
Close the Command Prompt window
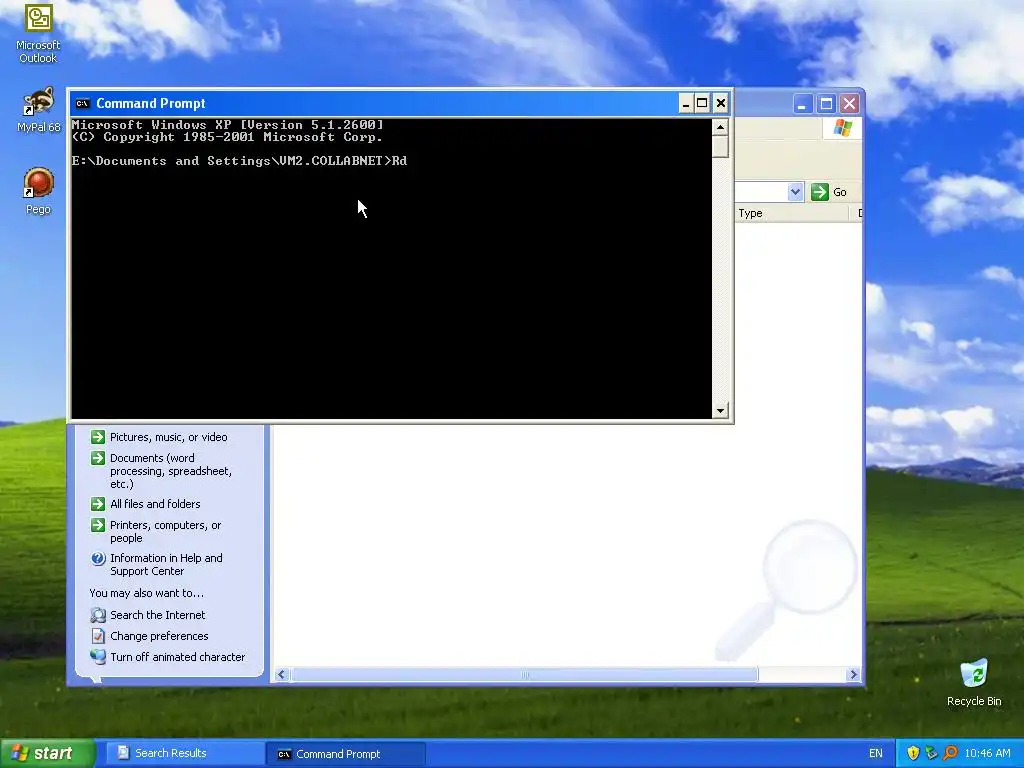(x=720, y=103)
